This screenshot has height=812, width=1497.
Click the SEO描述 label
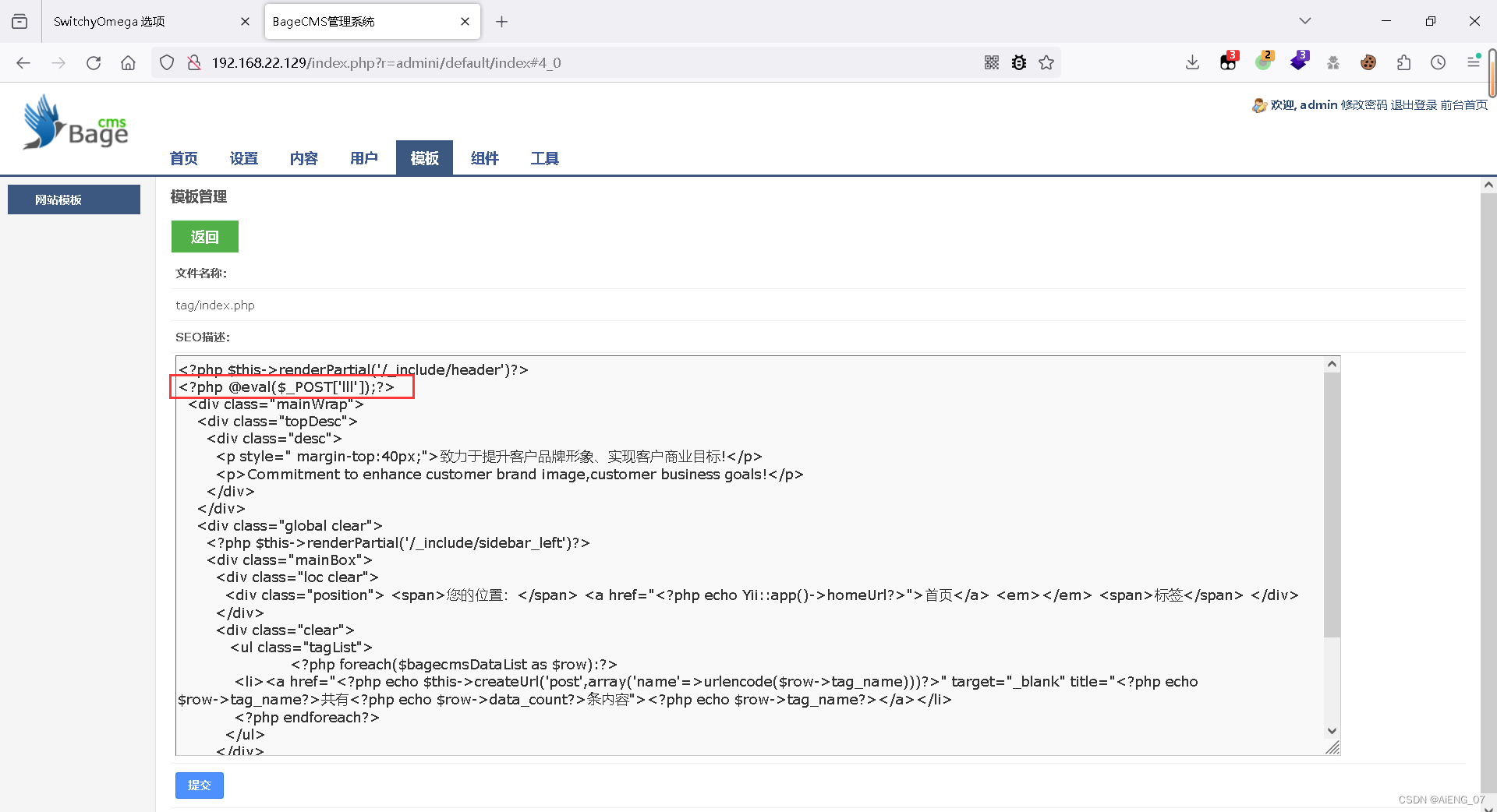203,337
